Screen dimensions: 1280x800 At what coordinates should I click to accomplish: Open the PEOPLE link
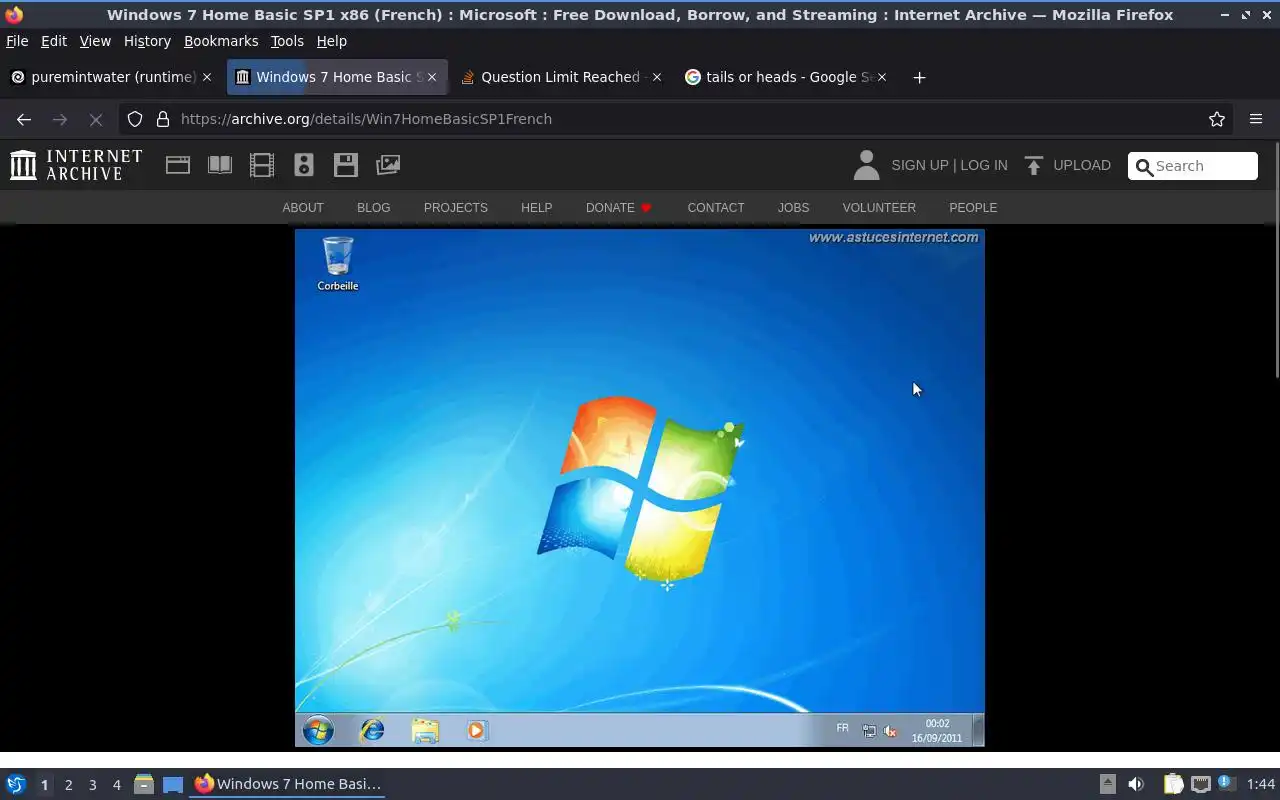pyautogui.click(x=973, y=208)
